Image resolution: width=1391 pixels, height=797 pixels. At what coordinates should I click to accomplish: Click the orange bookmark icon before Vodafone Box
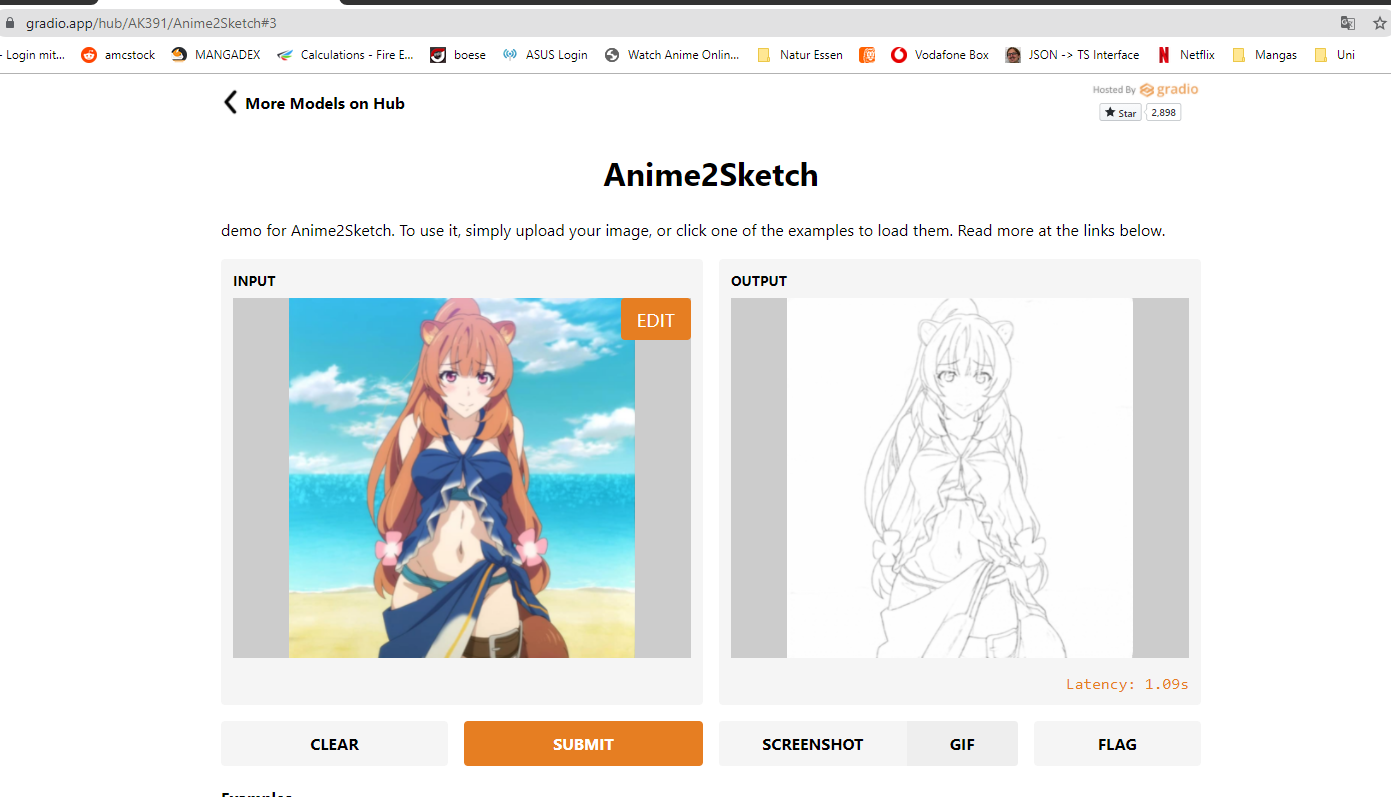pos(867,55)
